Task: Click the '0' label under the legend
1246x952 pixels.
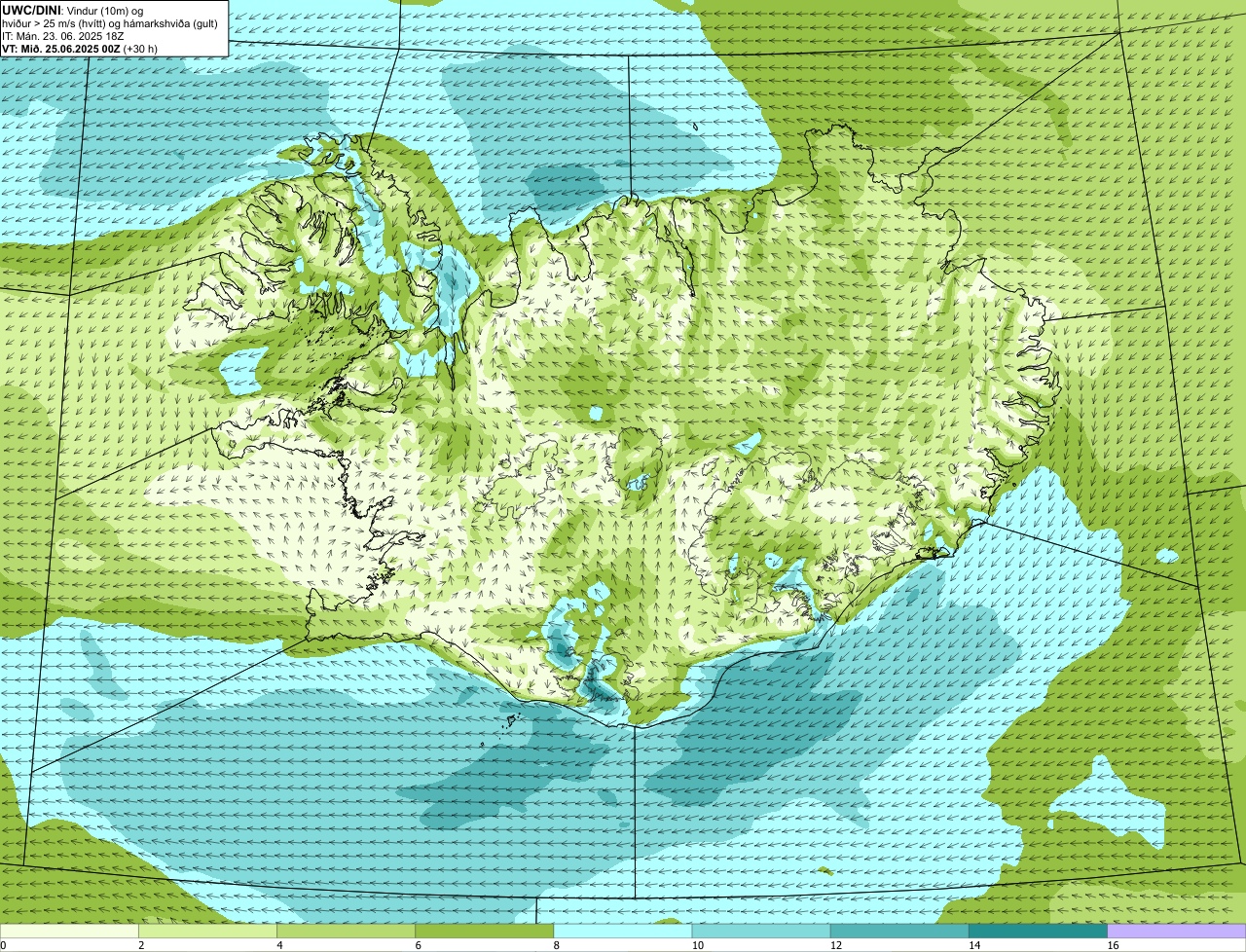Action: coord(3,945)
